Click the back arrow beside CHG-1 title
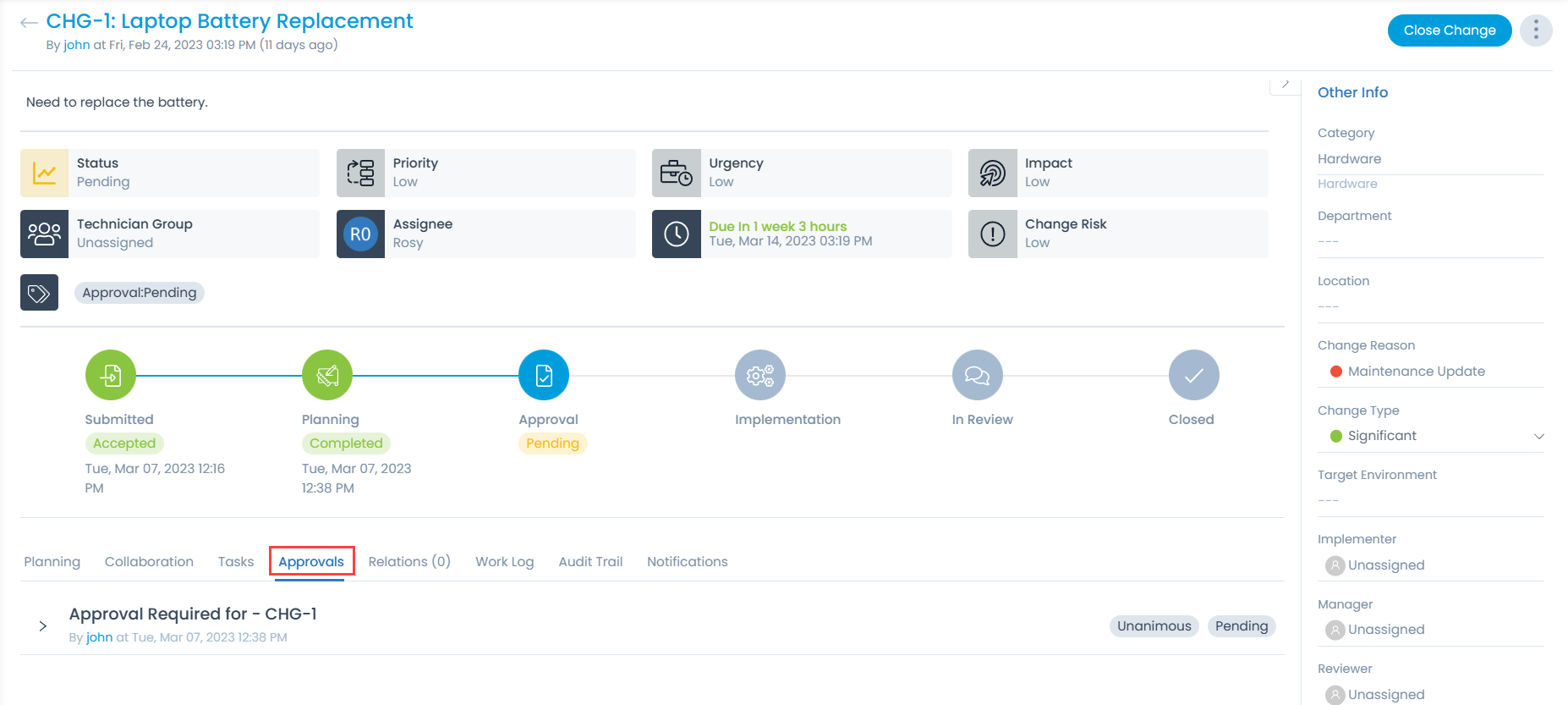This screenshot has width=1568, height=705. [29, 23]
